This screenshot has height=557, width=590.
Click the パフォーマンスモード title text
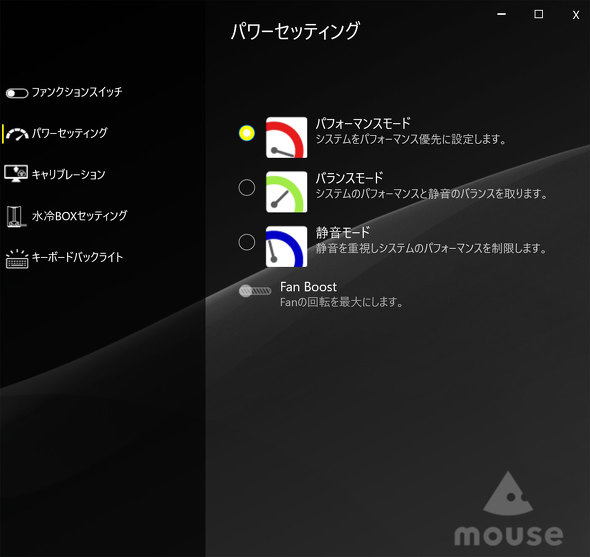tap(363, 123)
